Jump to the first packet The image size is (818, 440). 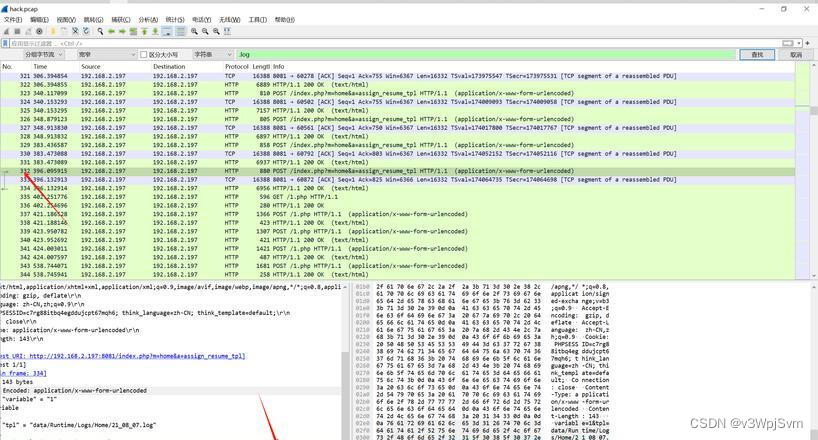tap(145, 31)
